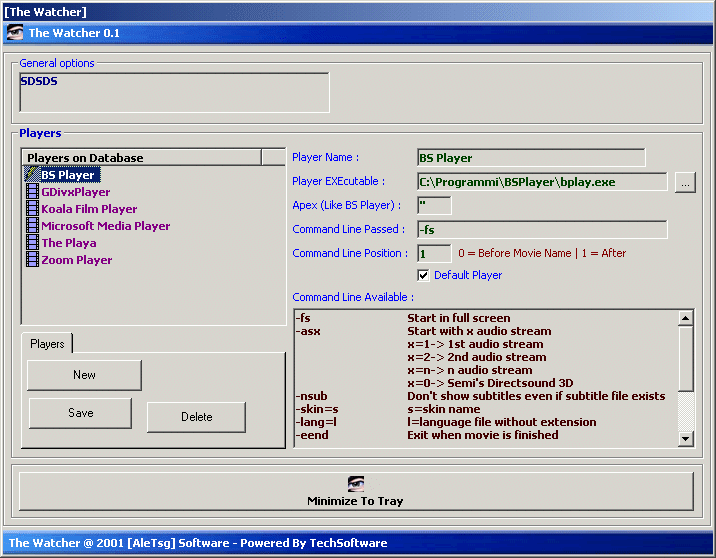Click the film icon beside Koala Film Player
The image size is (716, 558).
(32, 208)
